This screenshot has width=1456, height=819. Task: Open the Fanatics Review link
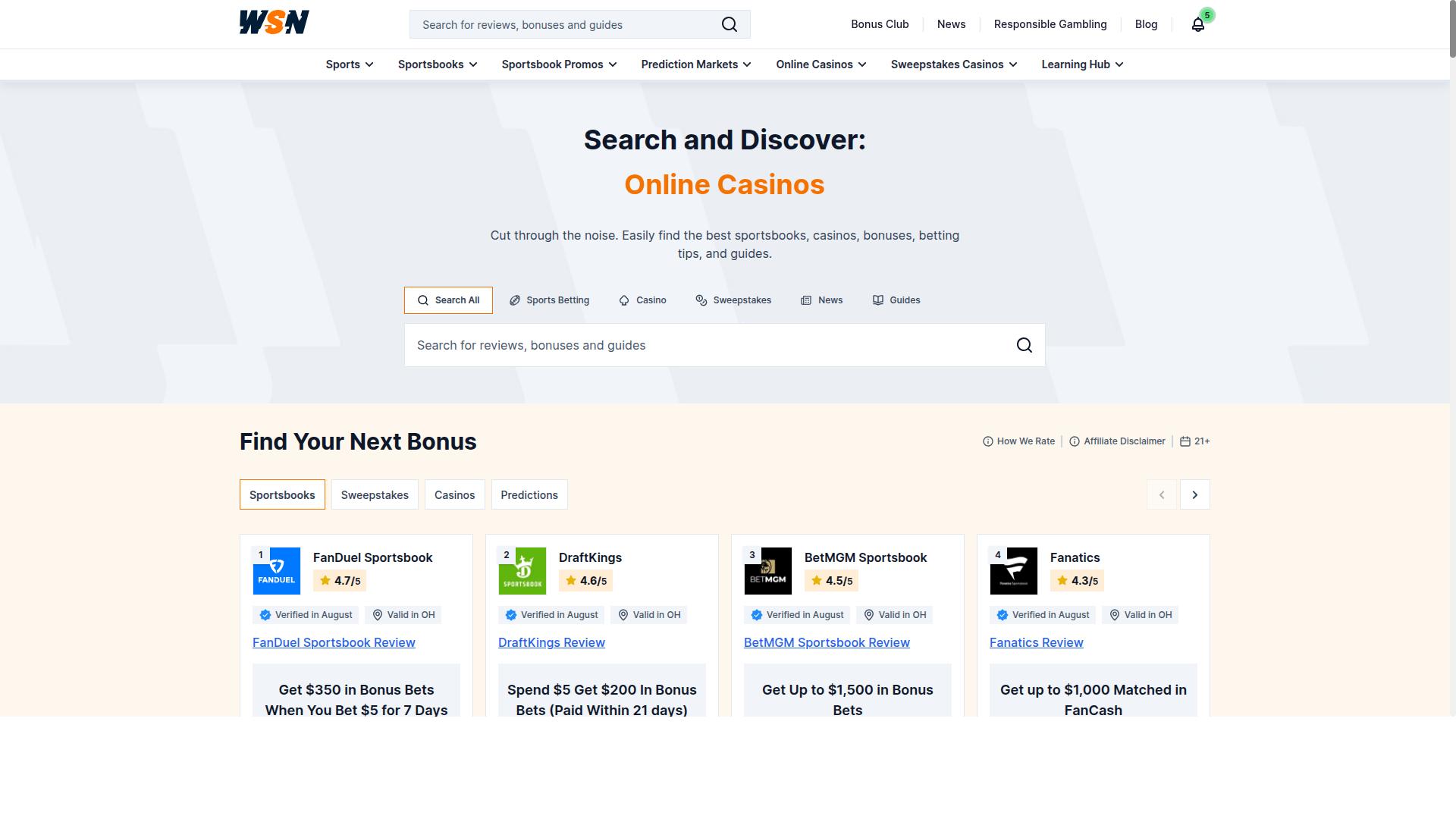point(1036,642)
